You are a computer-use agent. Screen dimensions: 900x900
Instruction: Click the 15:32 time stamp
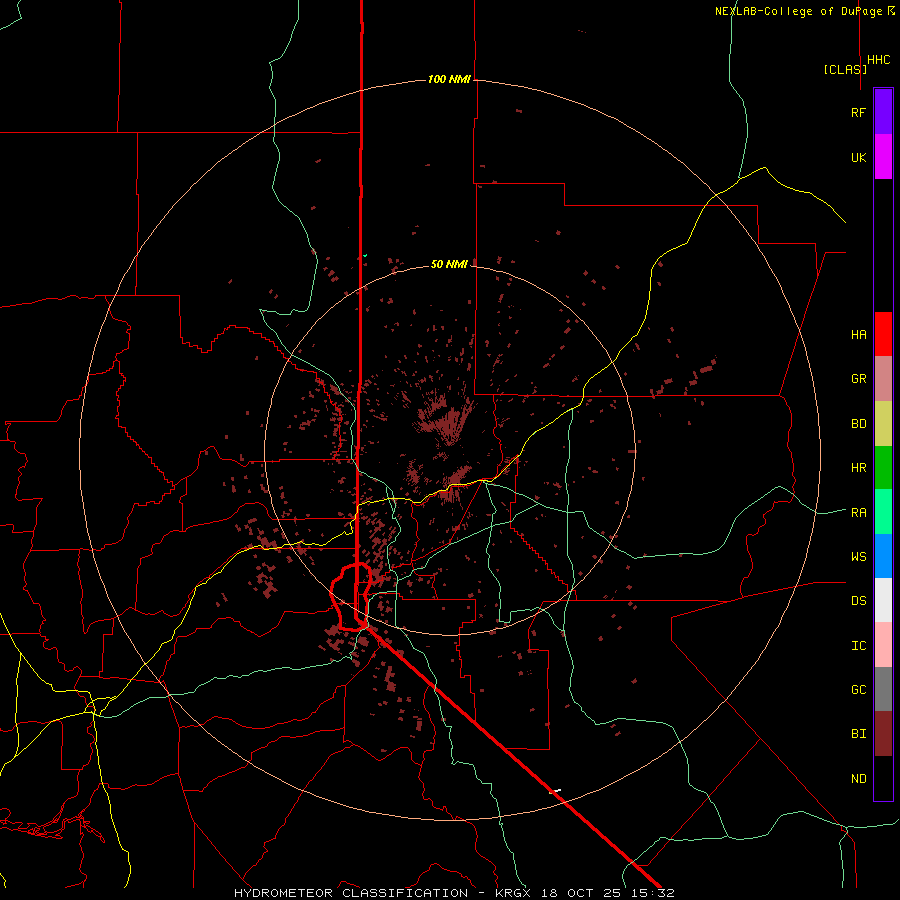point(653,893)
